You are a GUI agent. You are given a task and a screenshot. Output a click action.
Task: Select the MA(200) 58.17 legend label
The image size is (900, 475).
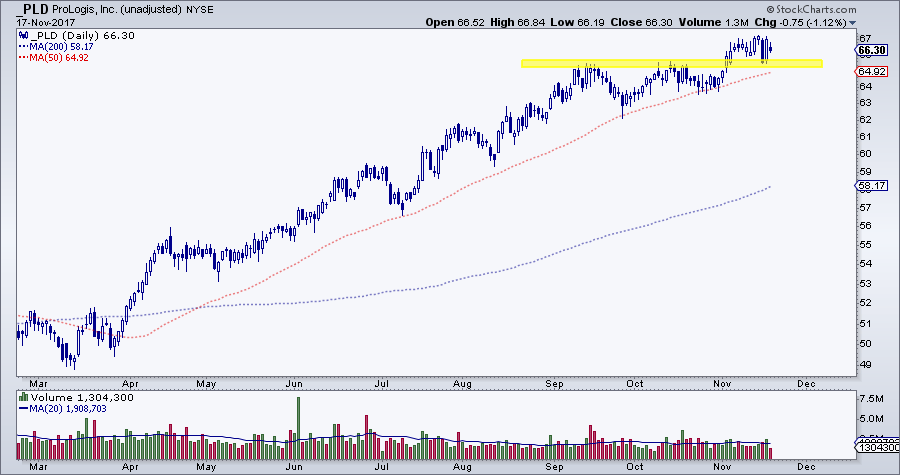pos(57,46)
